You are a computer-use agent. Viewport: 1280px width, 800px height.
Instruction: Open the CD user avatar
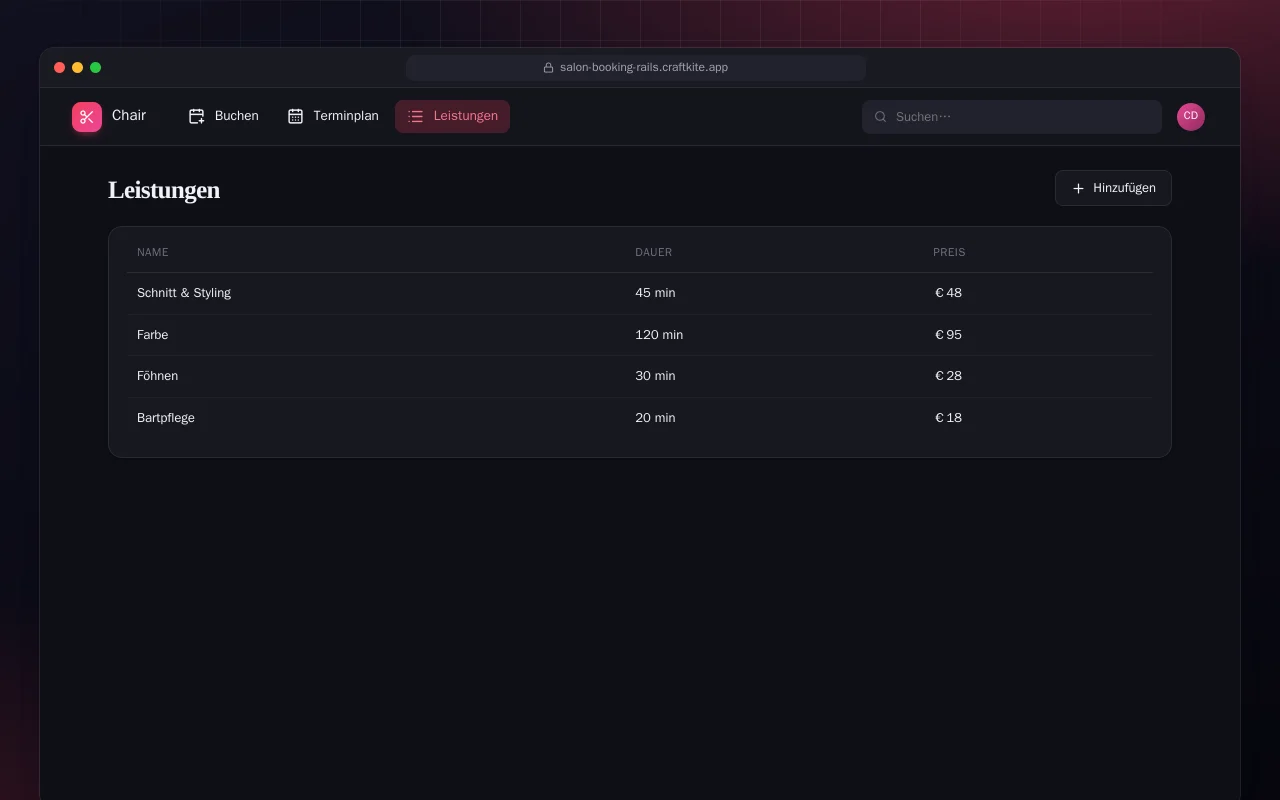pos(1191,117)
